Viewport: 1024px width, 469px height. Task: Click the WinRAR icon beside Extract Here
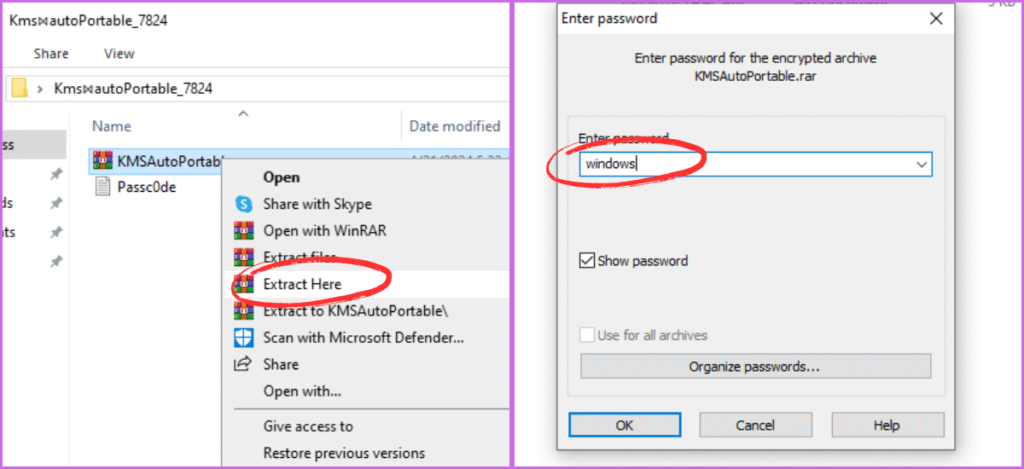tap(243, 284)
